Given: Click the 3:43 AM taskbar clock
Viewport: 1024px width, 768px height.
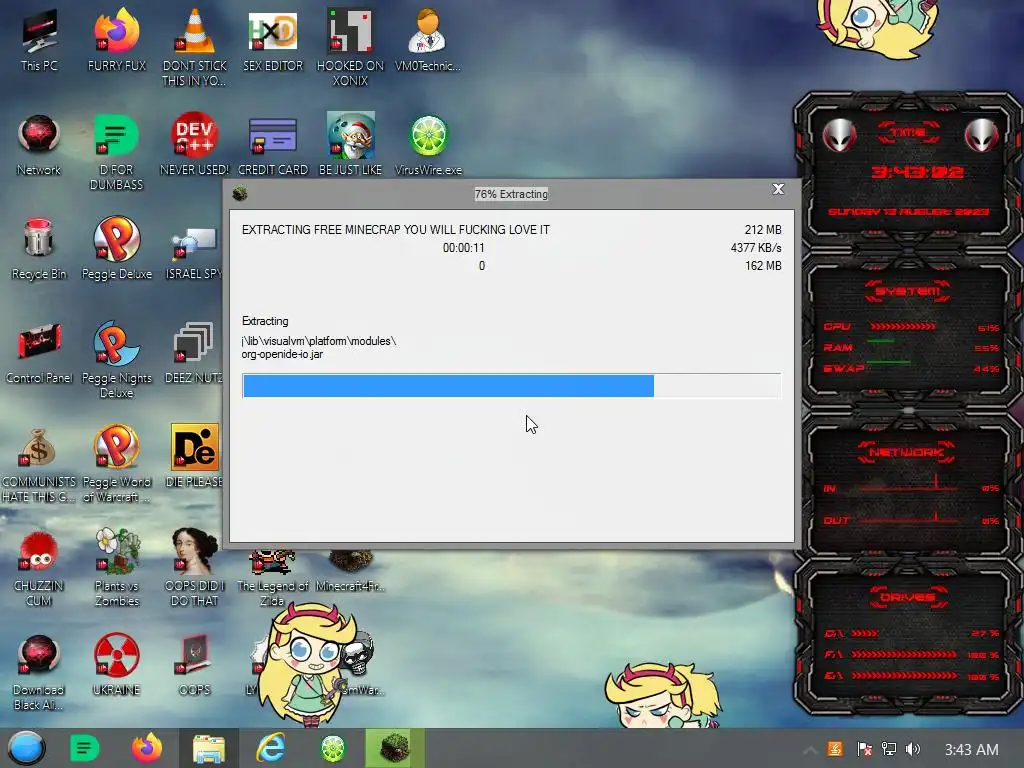Looking at the screenshot, I should coord(971,750).
